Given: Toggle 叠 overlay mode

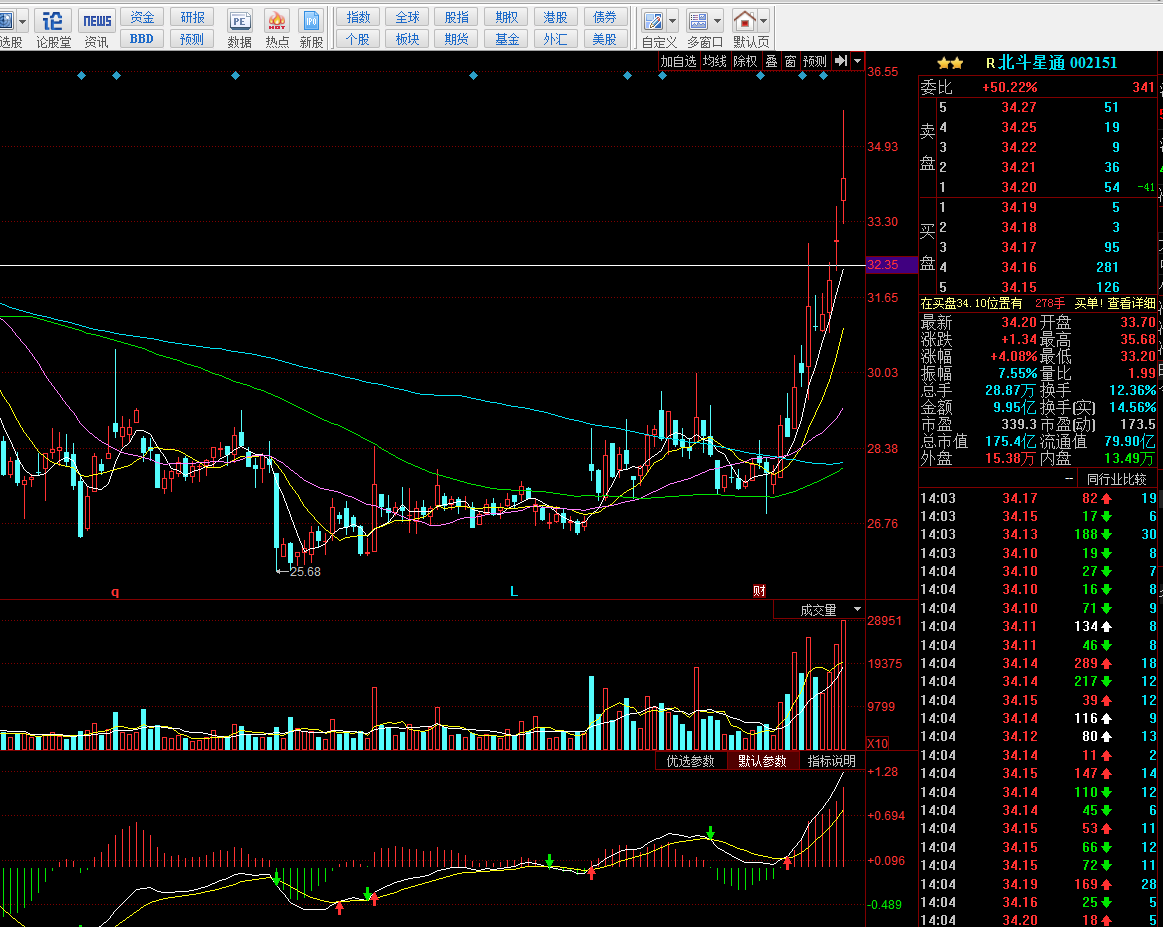Looking at the screenshot, I should click(x=772, y=61).
